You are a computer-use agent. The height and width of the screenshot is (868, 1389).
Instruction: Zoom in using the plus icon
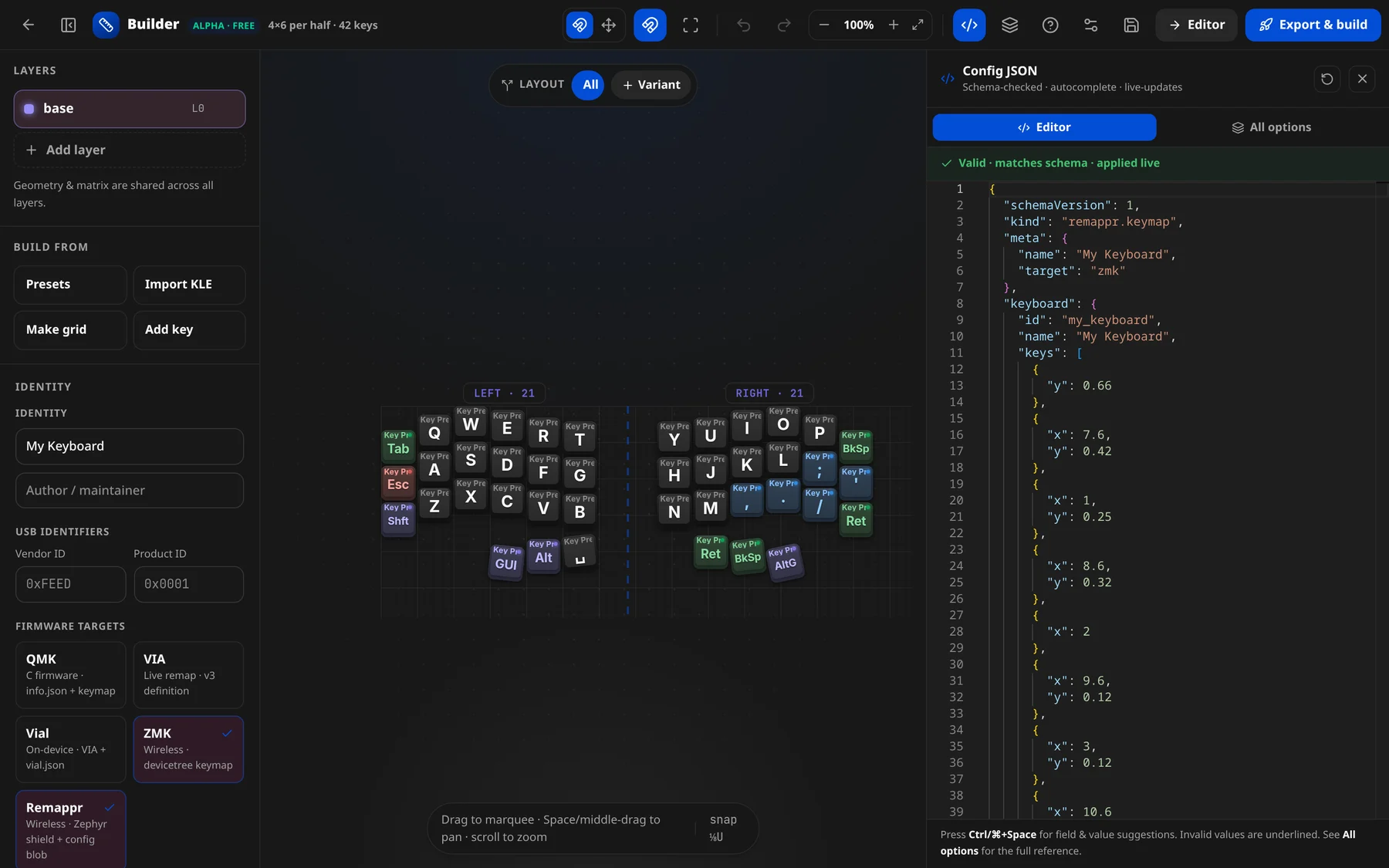[x=894, y=25]
